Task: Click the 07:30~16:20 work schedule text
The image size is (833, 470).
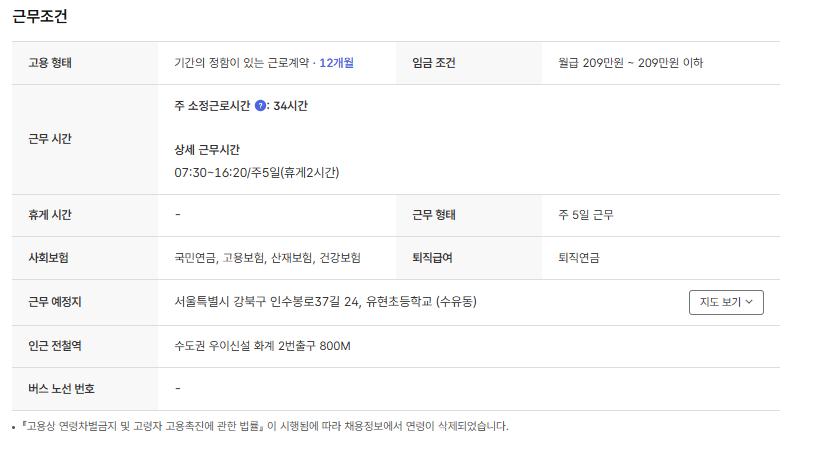Action: tap(256, 173)
